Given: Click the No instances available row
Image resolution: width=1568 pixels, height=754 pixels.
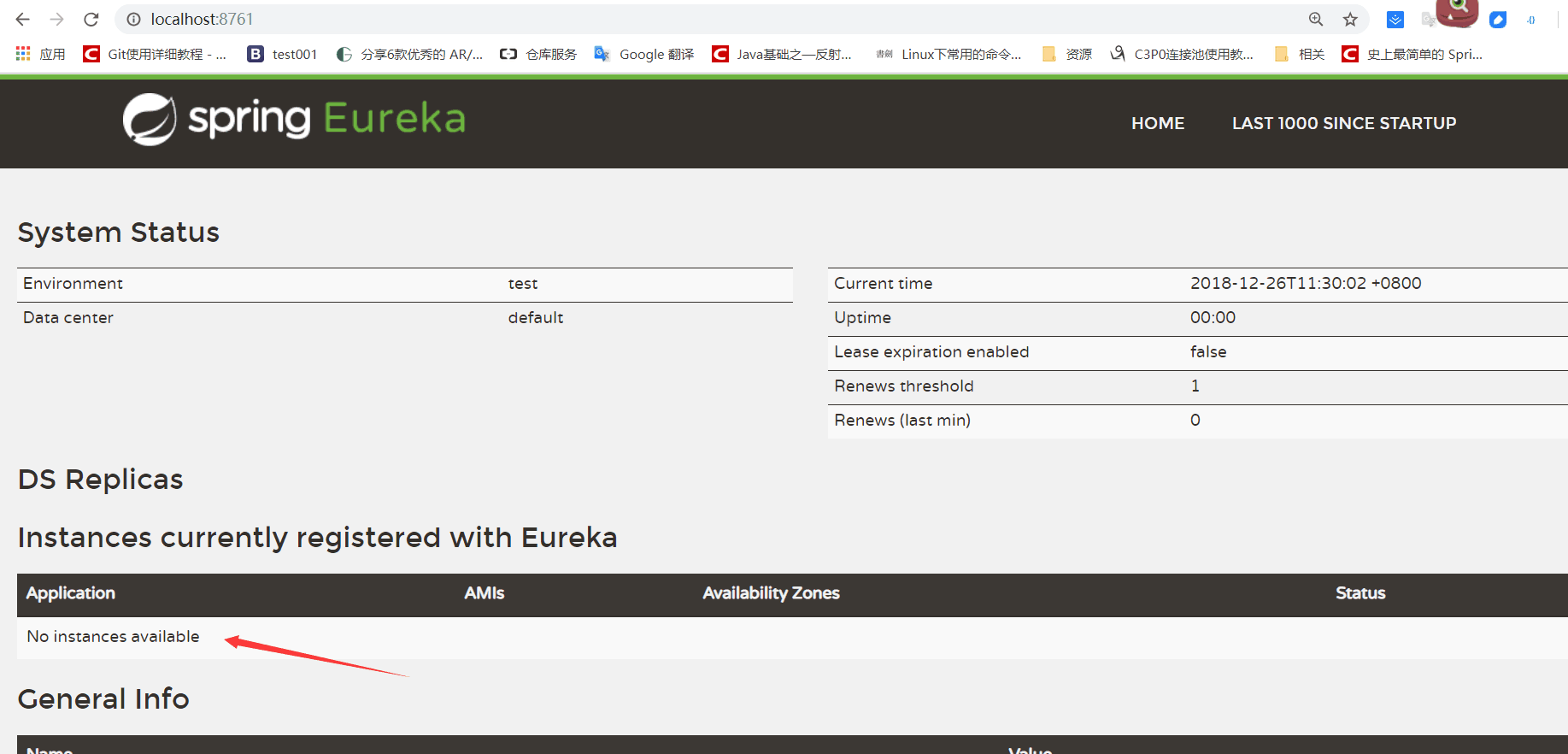Looking at the screenshot, I should [x=792, y=637].
